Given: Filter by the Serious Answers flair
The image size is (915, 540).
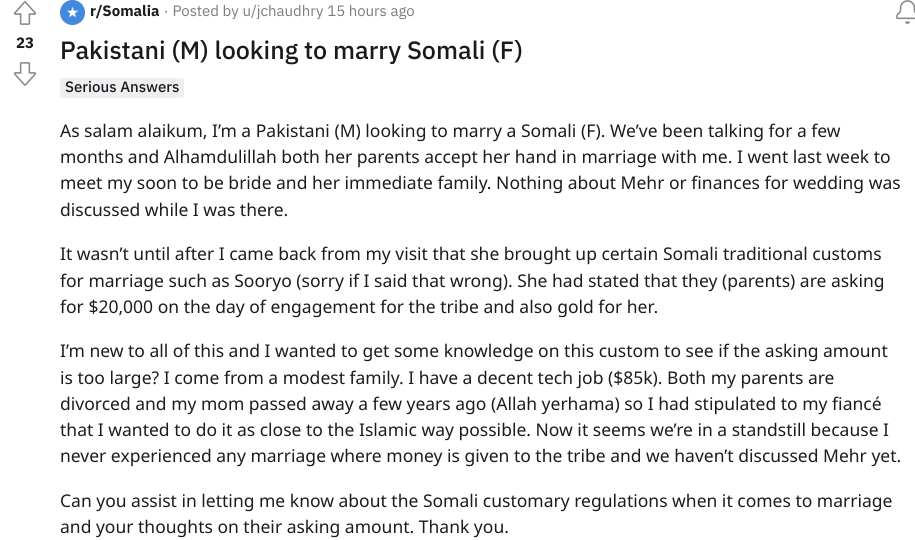Looking at the screenshot, I should coord(122,87).
